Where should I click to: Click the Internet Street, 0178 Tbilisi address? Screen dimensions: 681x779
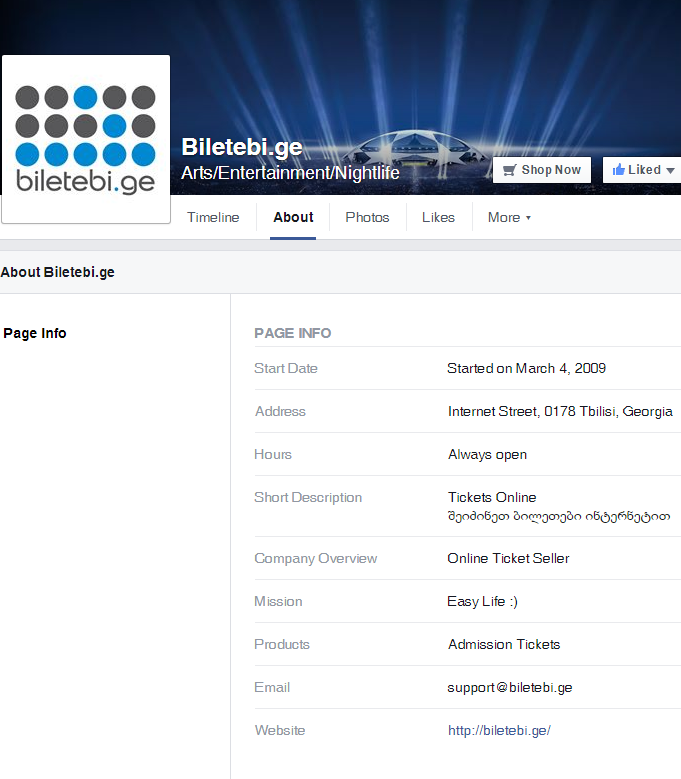click(560, 411)
